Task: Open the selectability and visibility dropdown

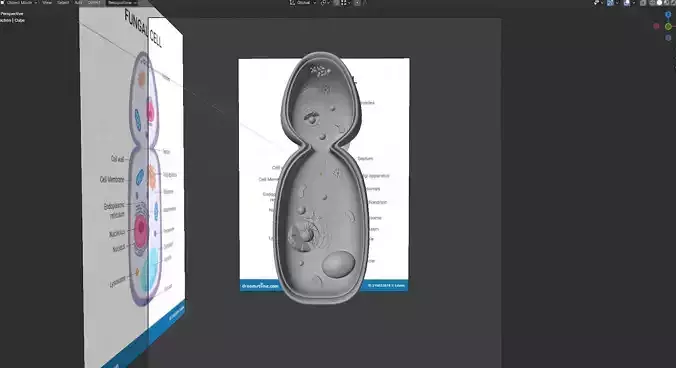Action: [598, 3]
